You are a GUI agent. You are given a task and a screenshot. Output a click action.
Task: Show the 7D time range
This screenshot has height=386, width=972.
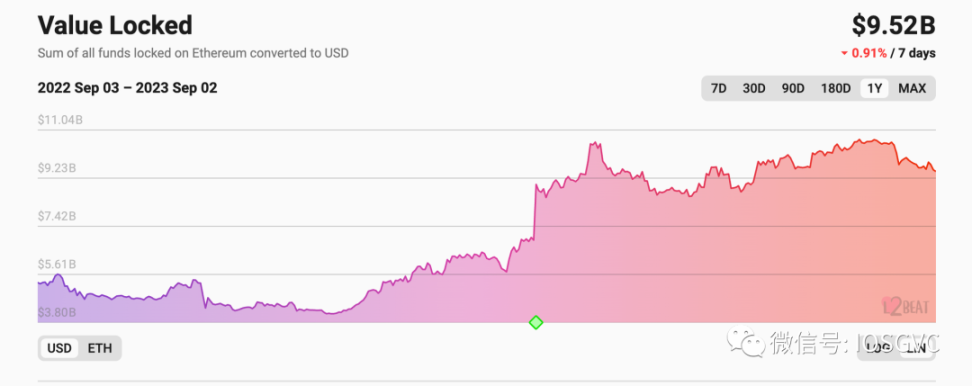coord(718,88)
